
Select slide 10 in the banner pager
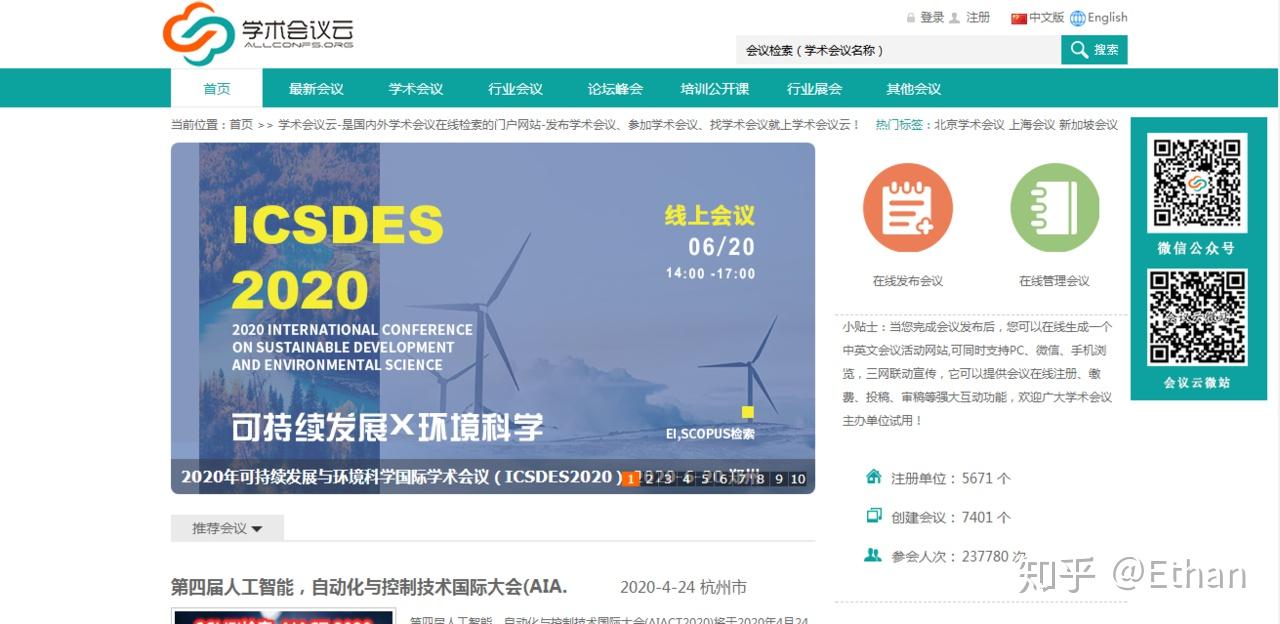(x=798, y=479)
